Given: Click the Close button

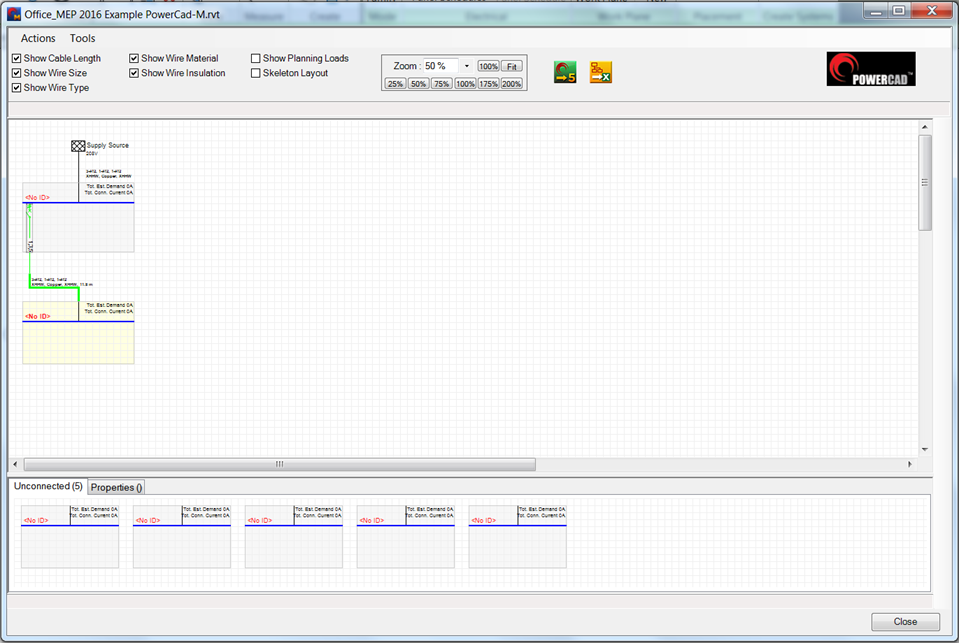Looking at the screenshot, I should (x=904, y=621).
